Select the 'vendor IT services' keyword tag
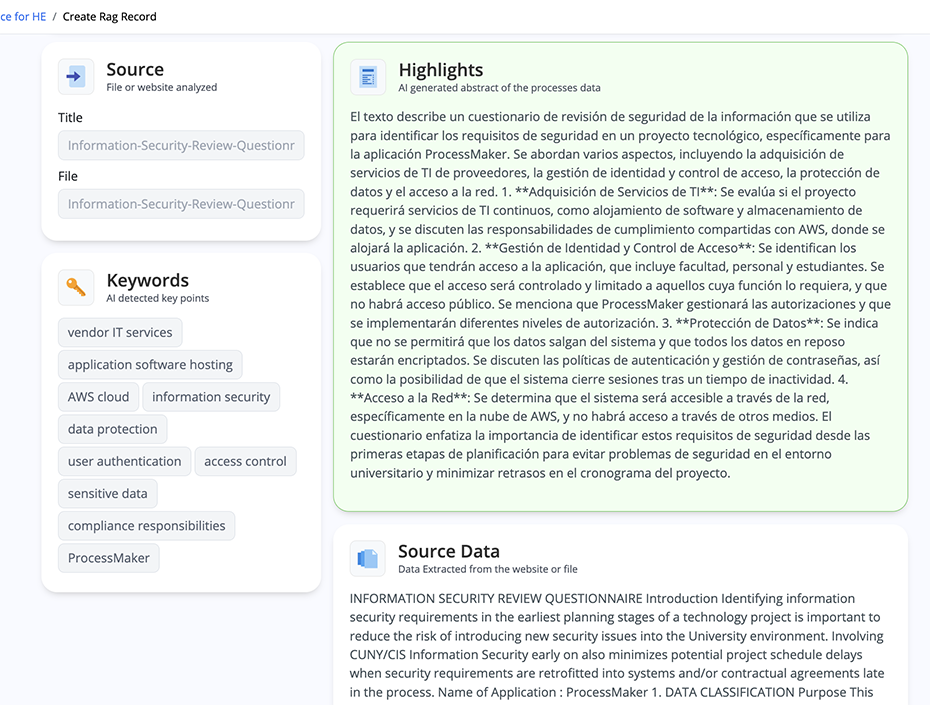930x705 pixels. (x=120, y=333)
